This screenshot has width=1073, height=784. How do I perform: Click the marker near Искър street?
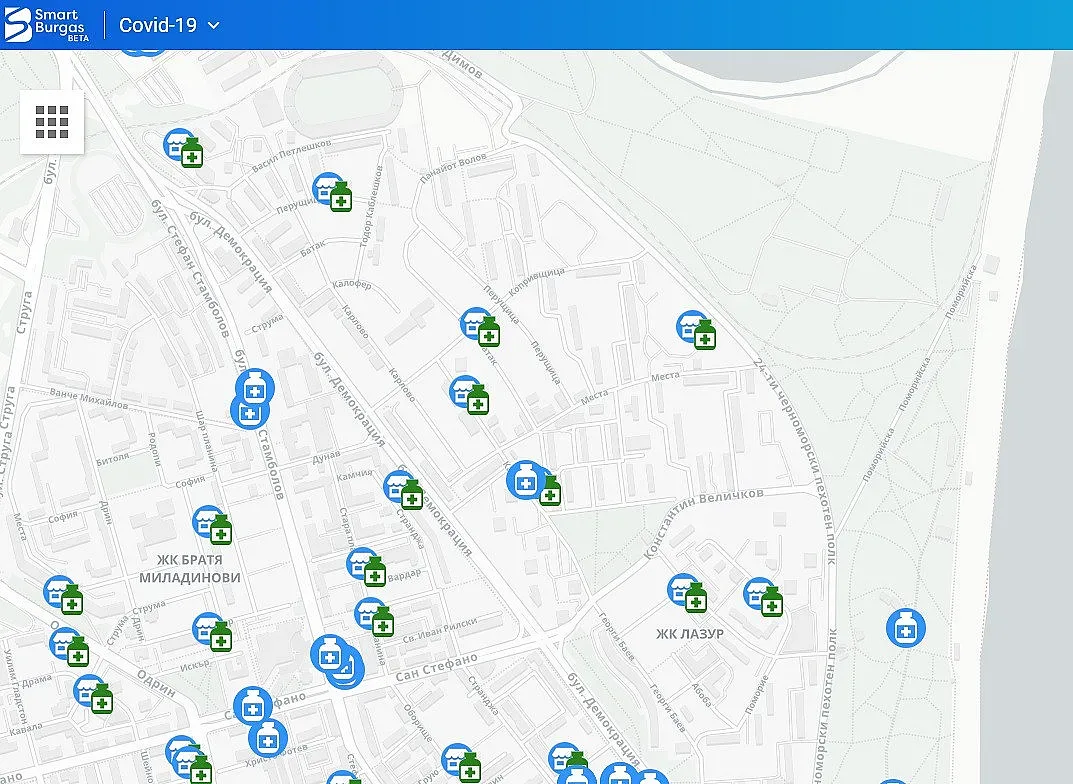click(x=212, y=631)
